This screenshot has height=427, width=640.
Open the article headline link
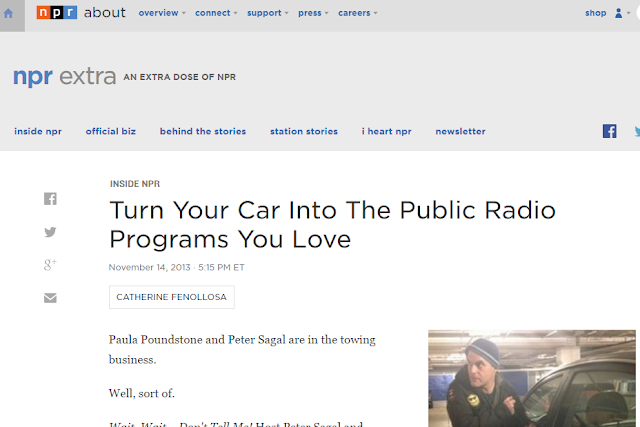click(332, 225)
